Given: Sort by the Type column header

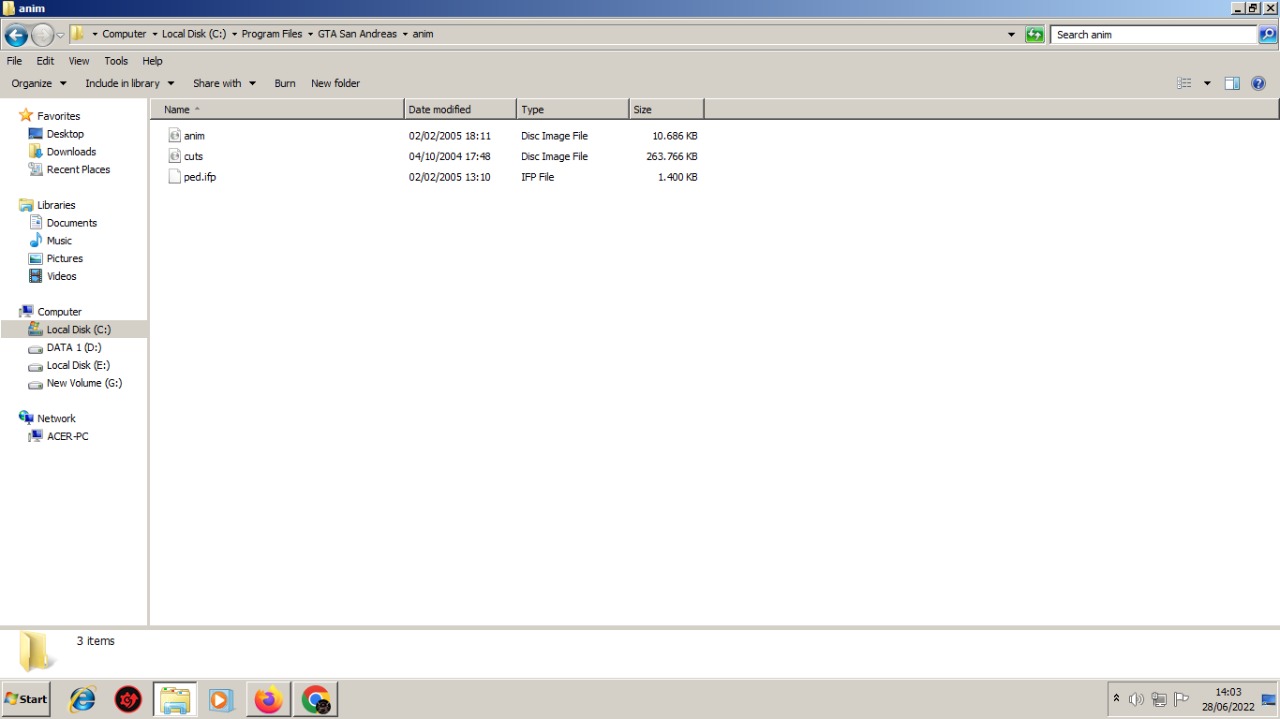Looking at the screenshot, I should (572, 109).
